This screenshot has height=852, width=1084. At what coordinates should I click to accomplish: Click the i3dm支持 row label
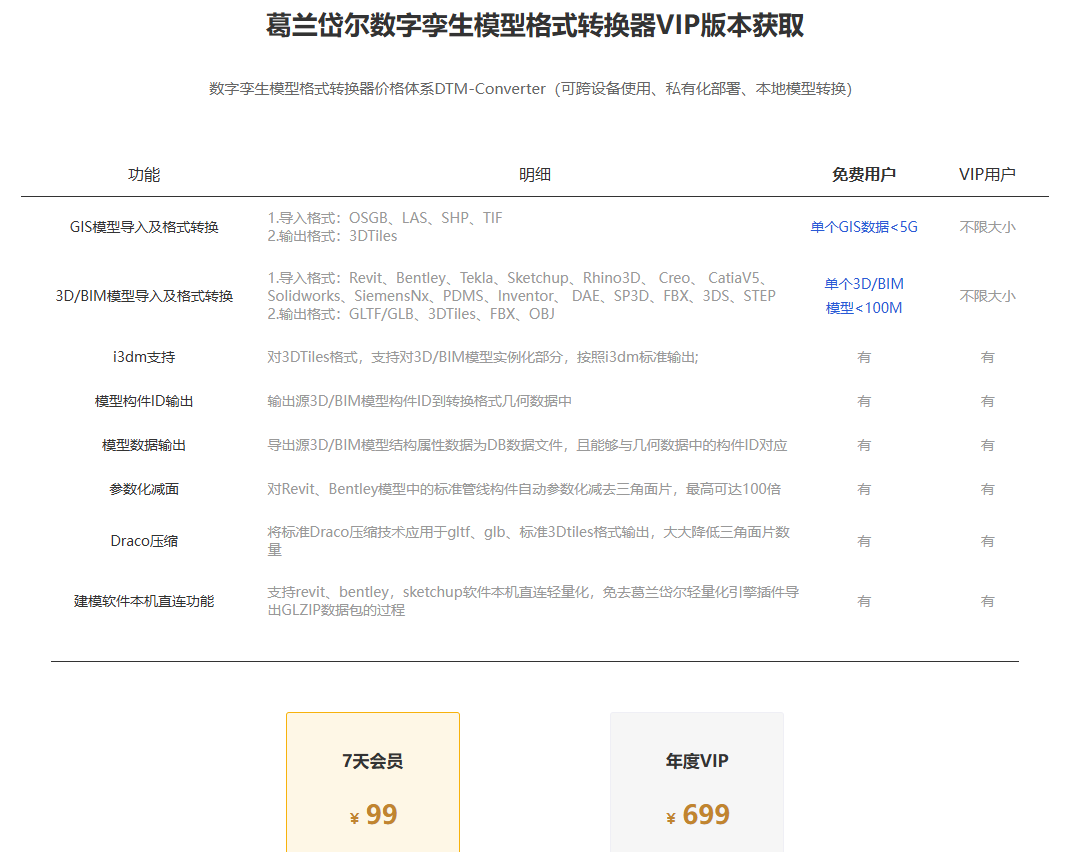(144, 357)
